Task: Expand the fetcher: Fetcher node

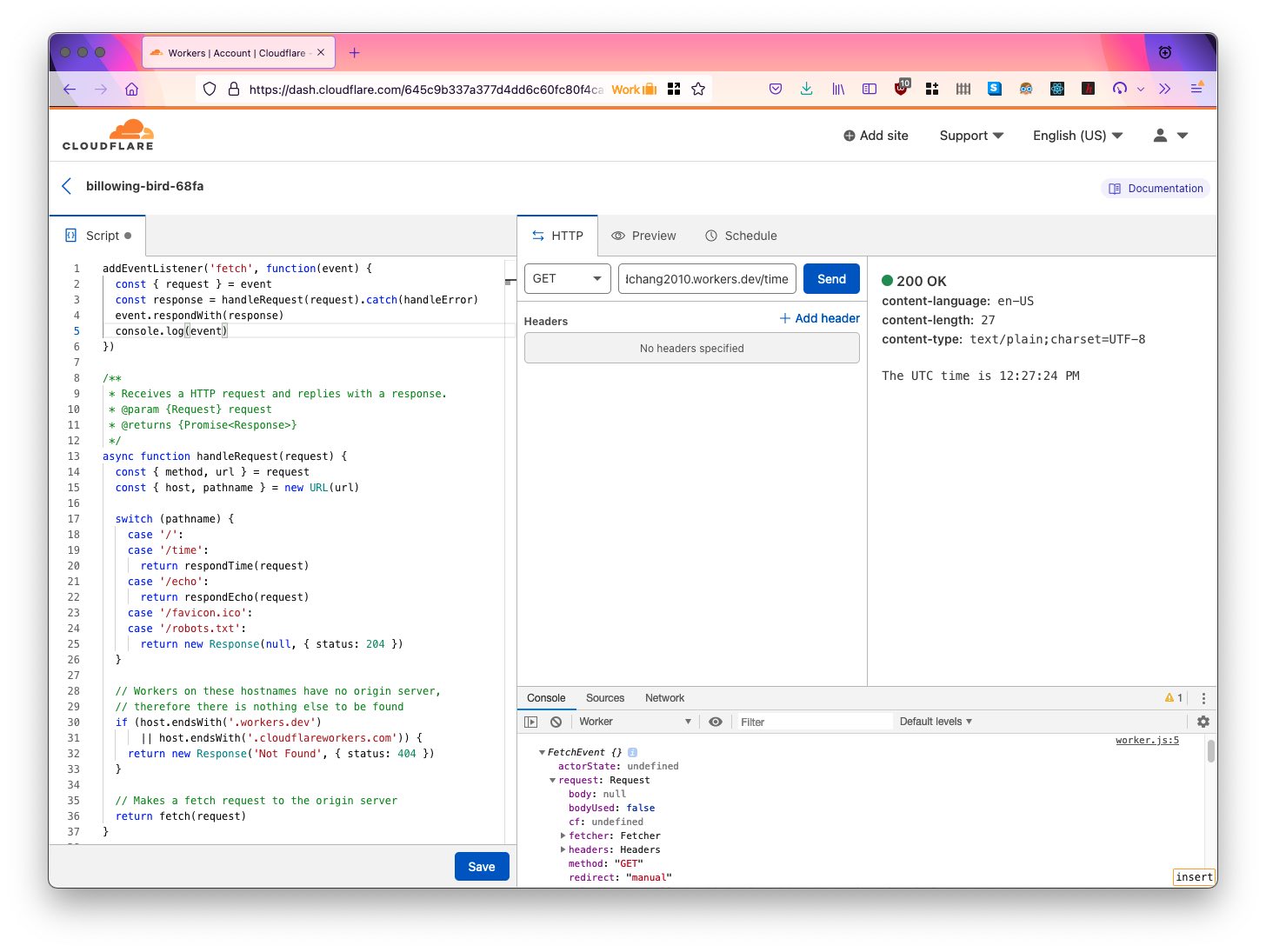Action: point(563,836)
